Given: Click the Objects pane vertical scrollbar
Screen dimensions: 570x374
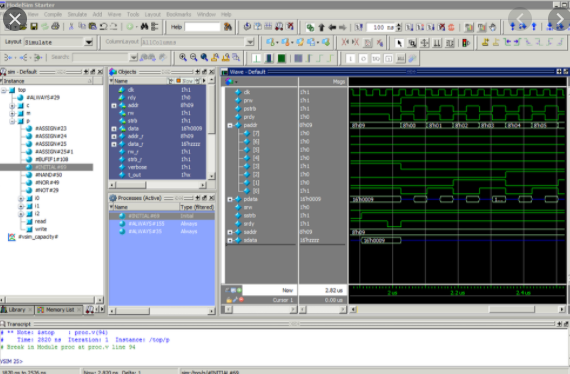Looking at the screenshot, I should pos(211,128).
